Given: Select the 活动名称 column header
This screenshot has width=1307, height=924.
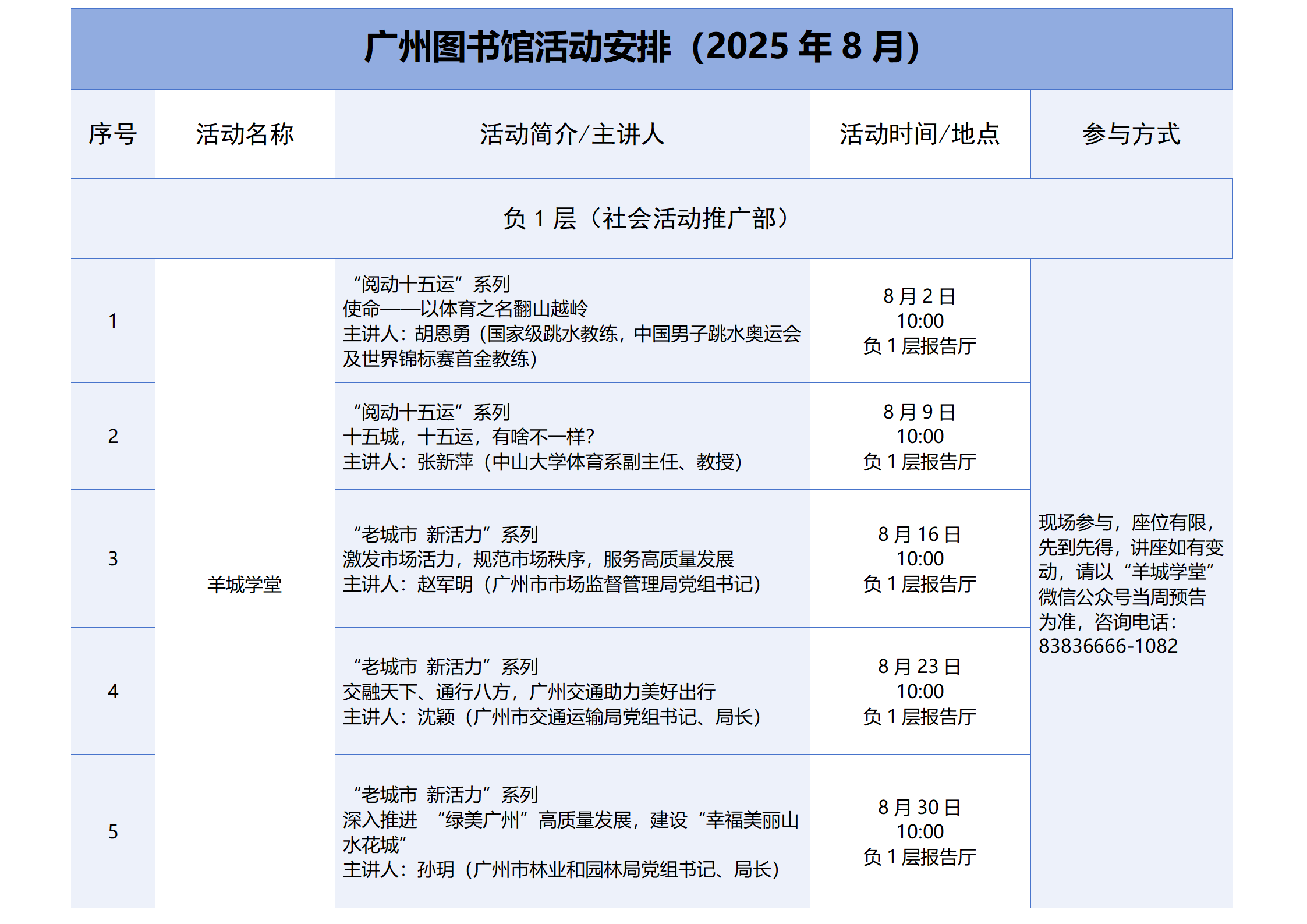Looking at the screenshot, I should (x=245, y=134).
